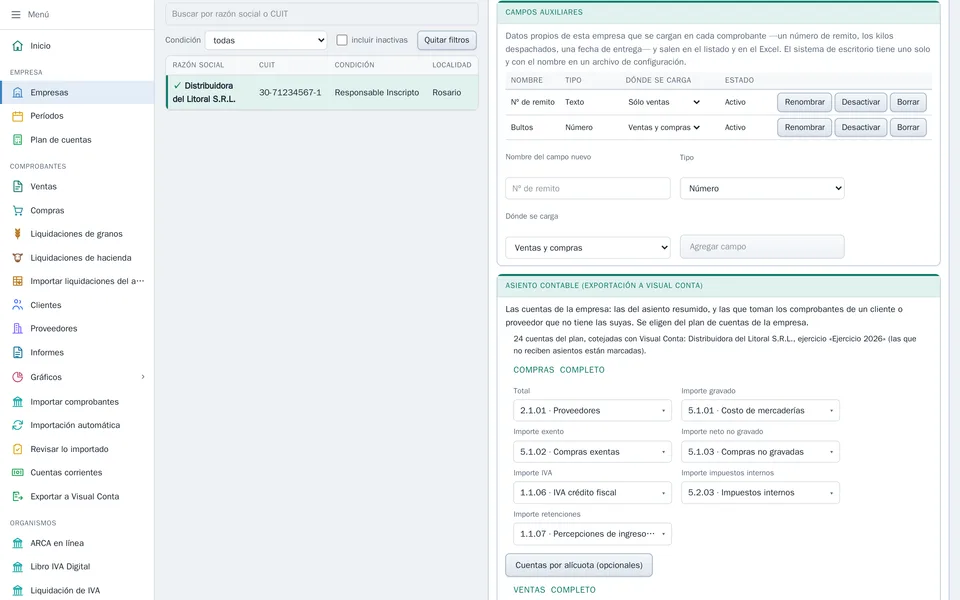Click the Compras cart icon
The width and height of the screenshot is (960, 600).
point(18,211)
